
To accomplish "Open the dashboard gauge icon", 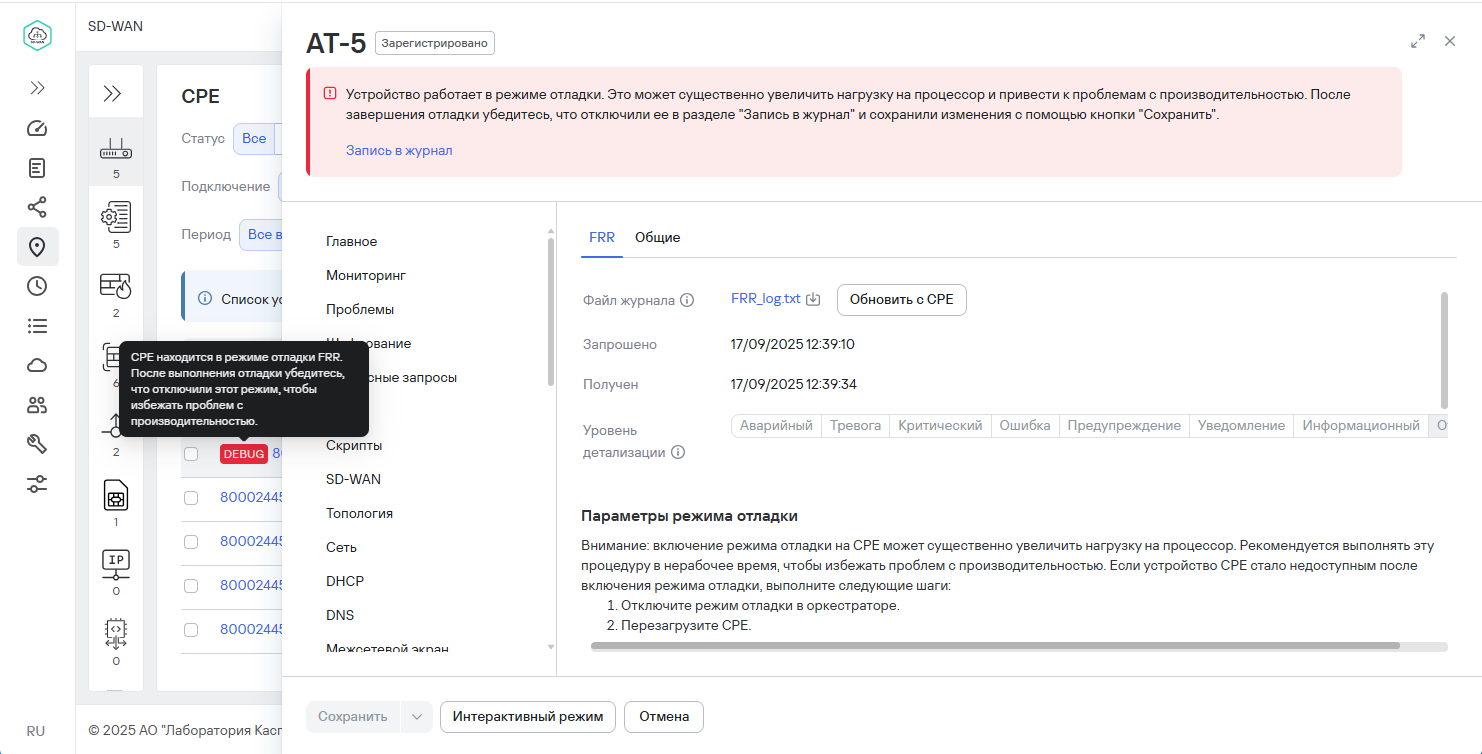I will click(37, 128).
